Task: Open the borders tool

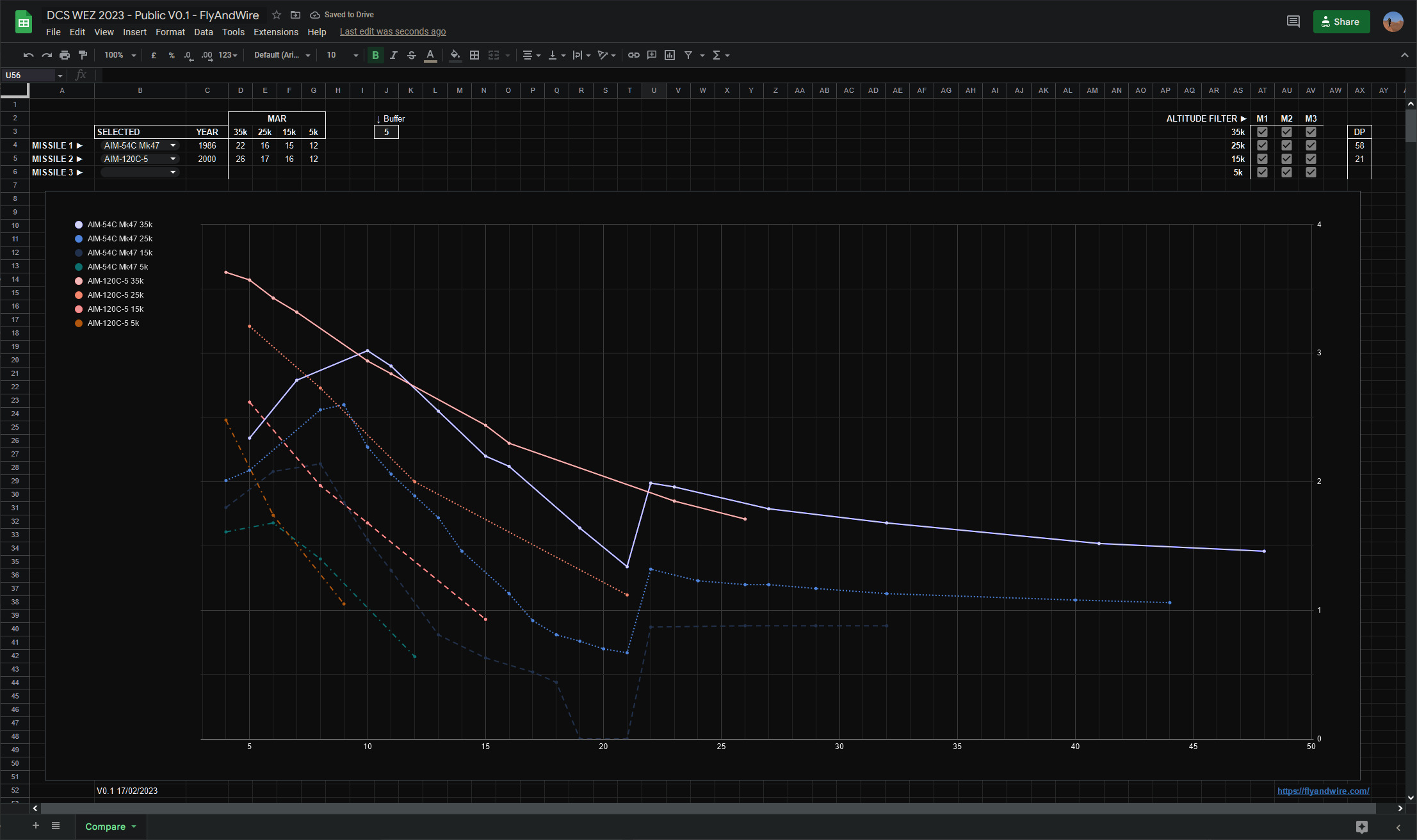Action: click(474, 55)
